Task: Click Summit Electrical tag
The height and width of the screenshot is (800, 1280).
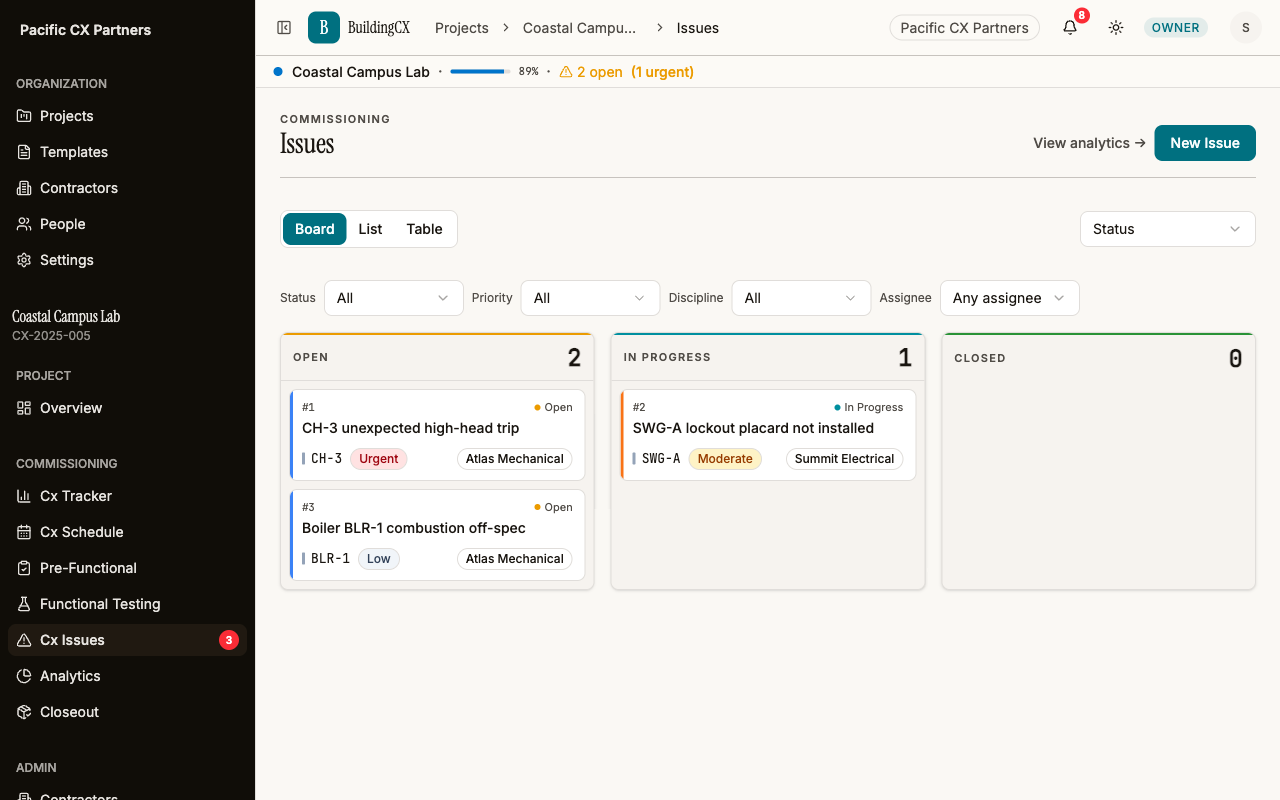Action: (x=845, y=459)
